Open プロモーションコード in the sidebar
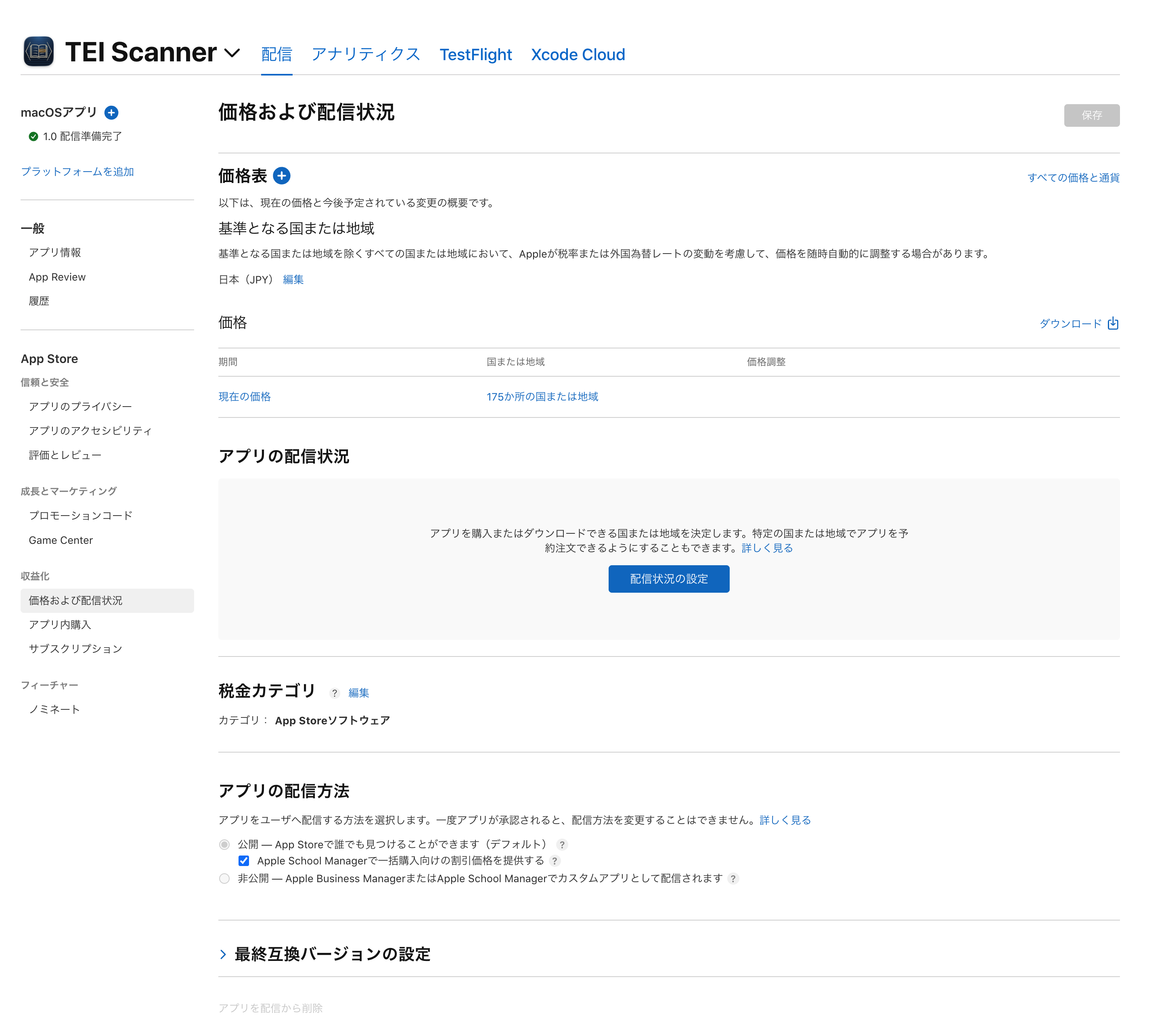The height and width of the screenshot is (1036, 1168). [x=81, y=516]
